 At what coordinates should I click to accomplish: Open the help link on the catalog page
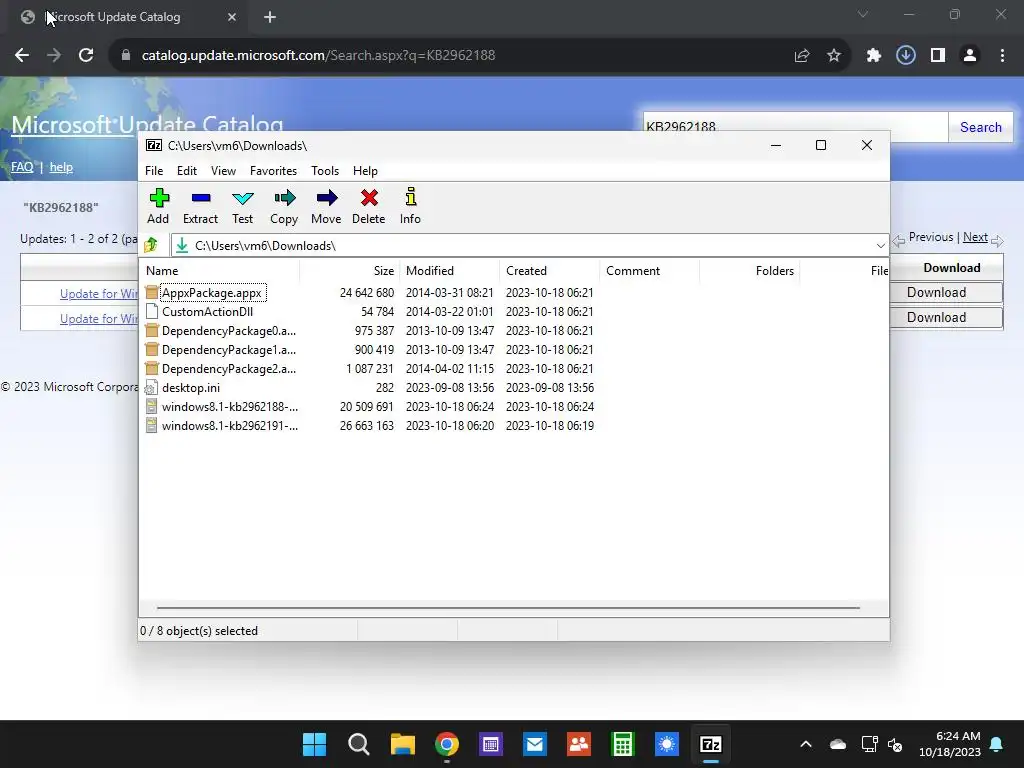[x=61, y=167]
